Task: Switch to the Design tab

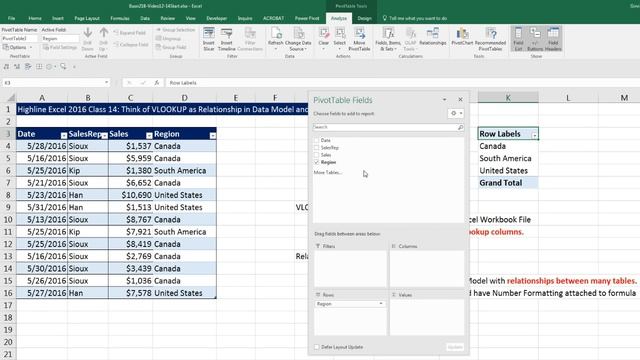Action: (364, 18)
